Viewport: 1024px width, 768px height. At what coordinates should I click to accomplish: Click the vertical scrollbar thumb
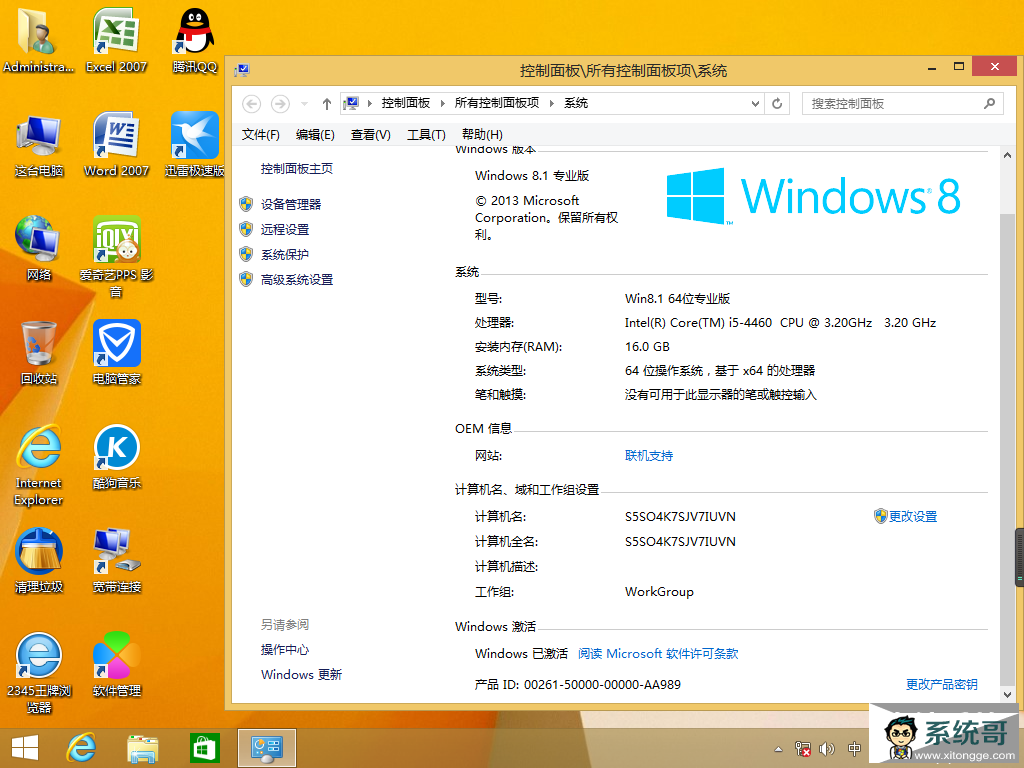(1007, 451)
